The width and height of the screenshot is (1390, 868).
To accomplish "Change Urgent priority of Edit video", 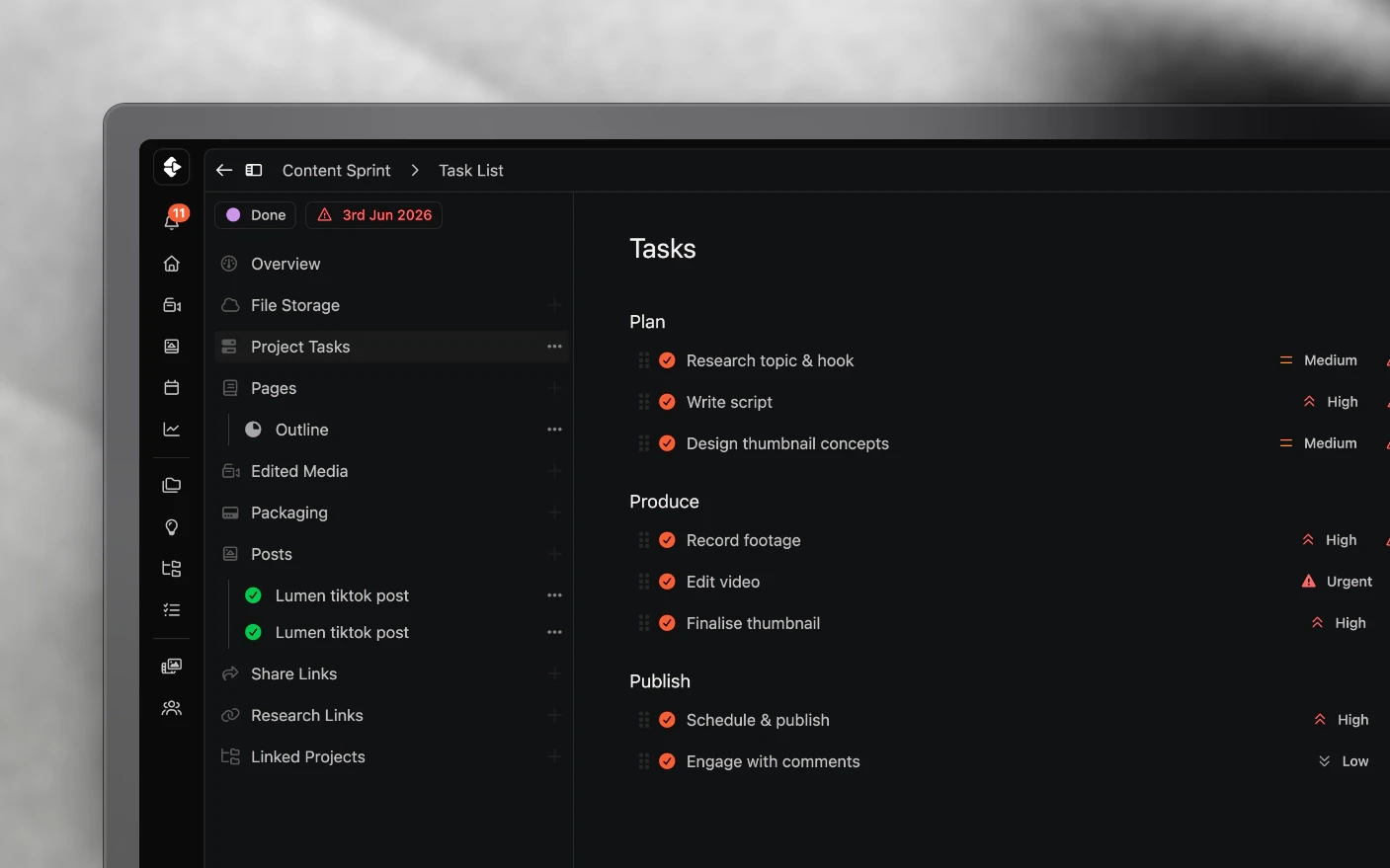I will pos(1338,582).
